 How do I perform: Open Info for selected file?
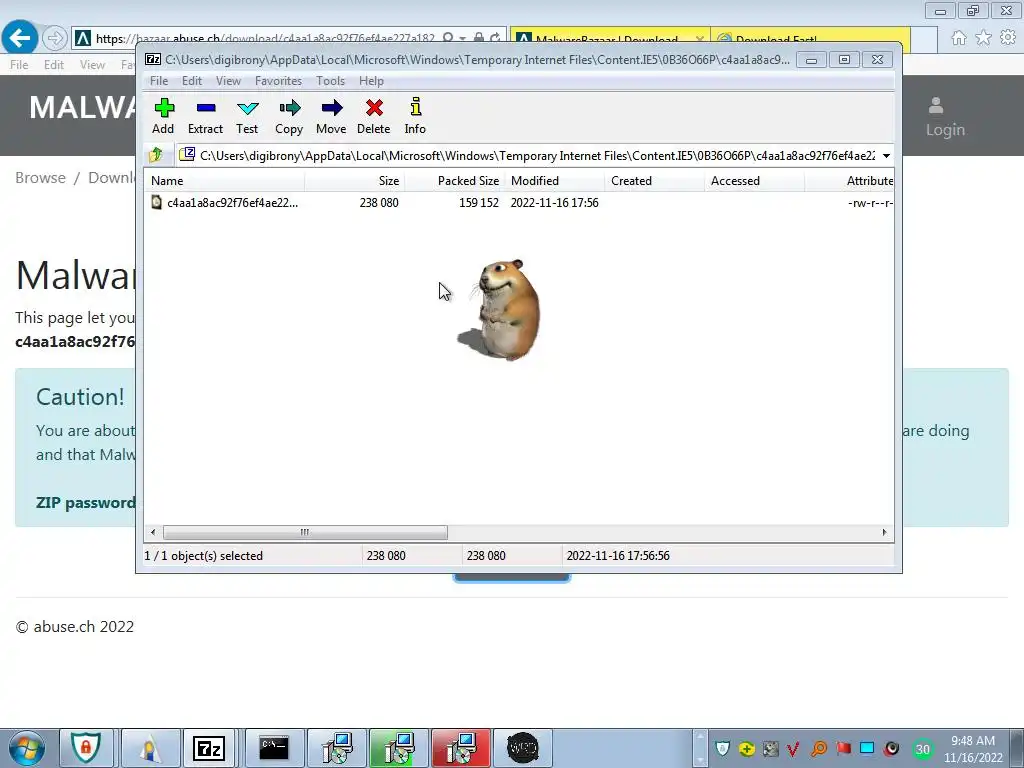[415, 116]
